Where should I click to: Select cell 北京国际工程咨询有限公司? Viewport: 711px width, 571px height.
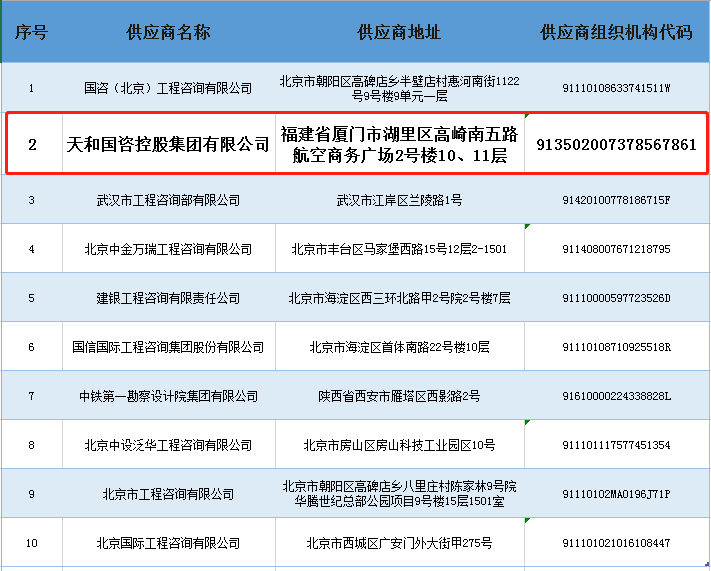point(169,543)
